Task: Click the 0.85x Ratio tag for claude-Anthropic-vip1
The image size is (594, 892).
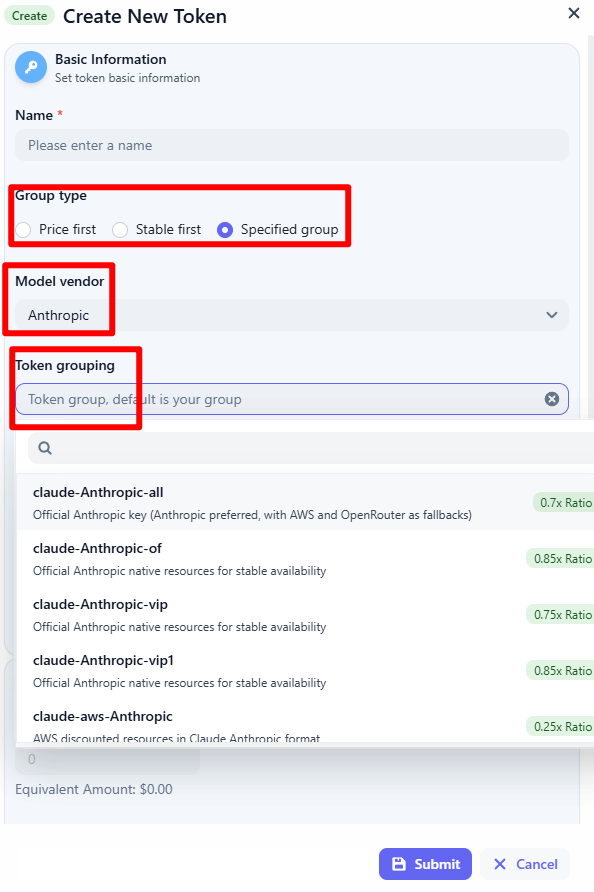Action: click(x=560, y=671)
